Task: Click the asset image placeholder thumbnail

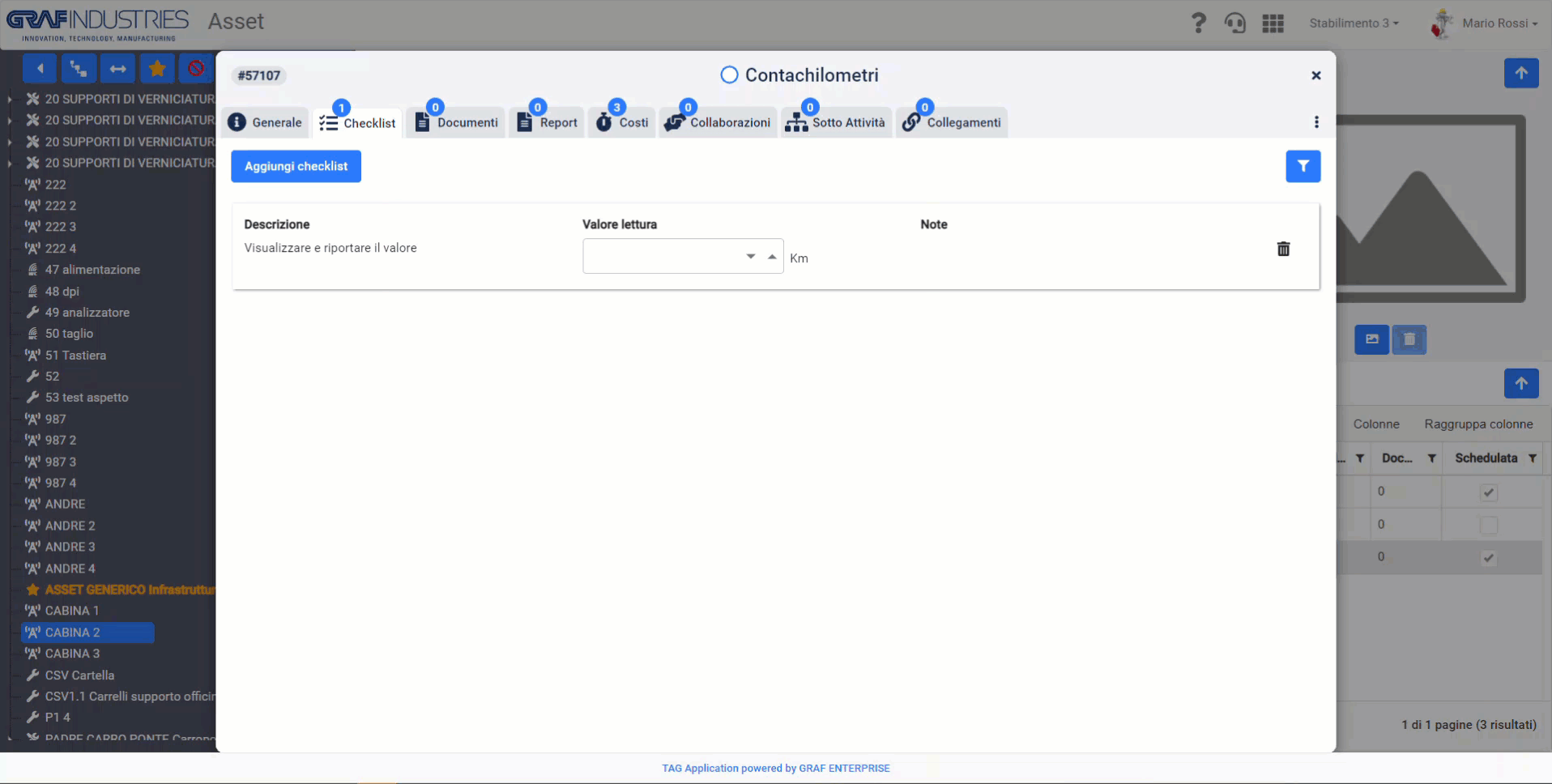Action: (x=1430, y=209)
